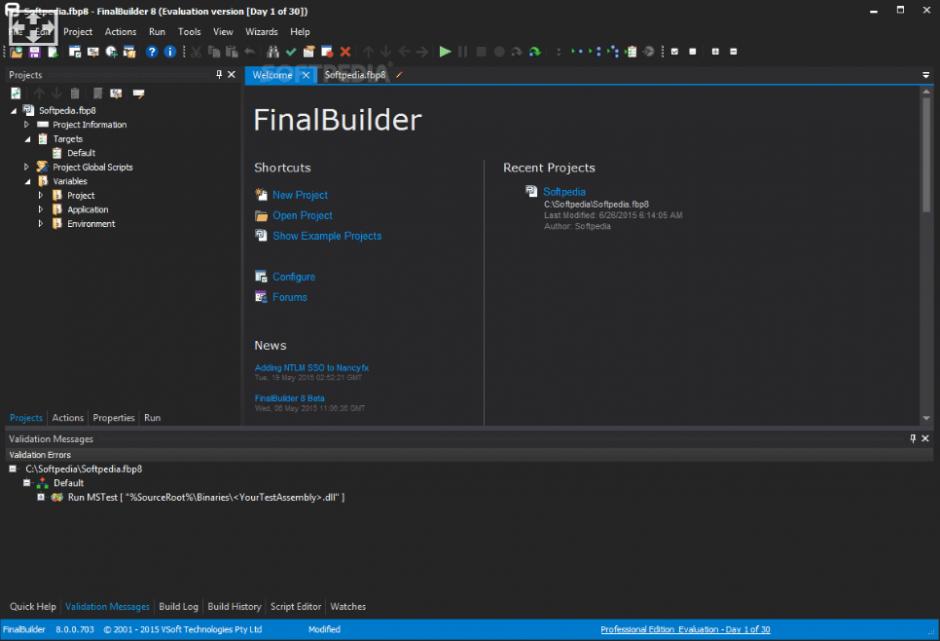Click the expand all plus toolbar icon

[x=715, y=52]
